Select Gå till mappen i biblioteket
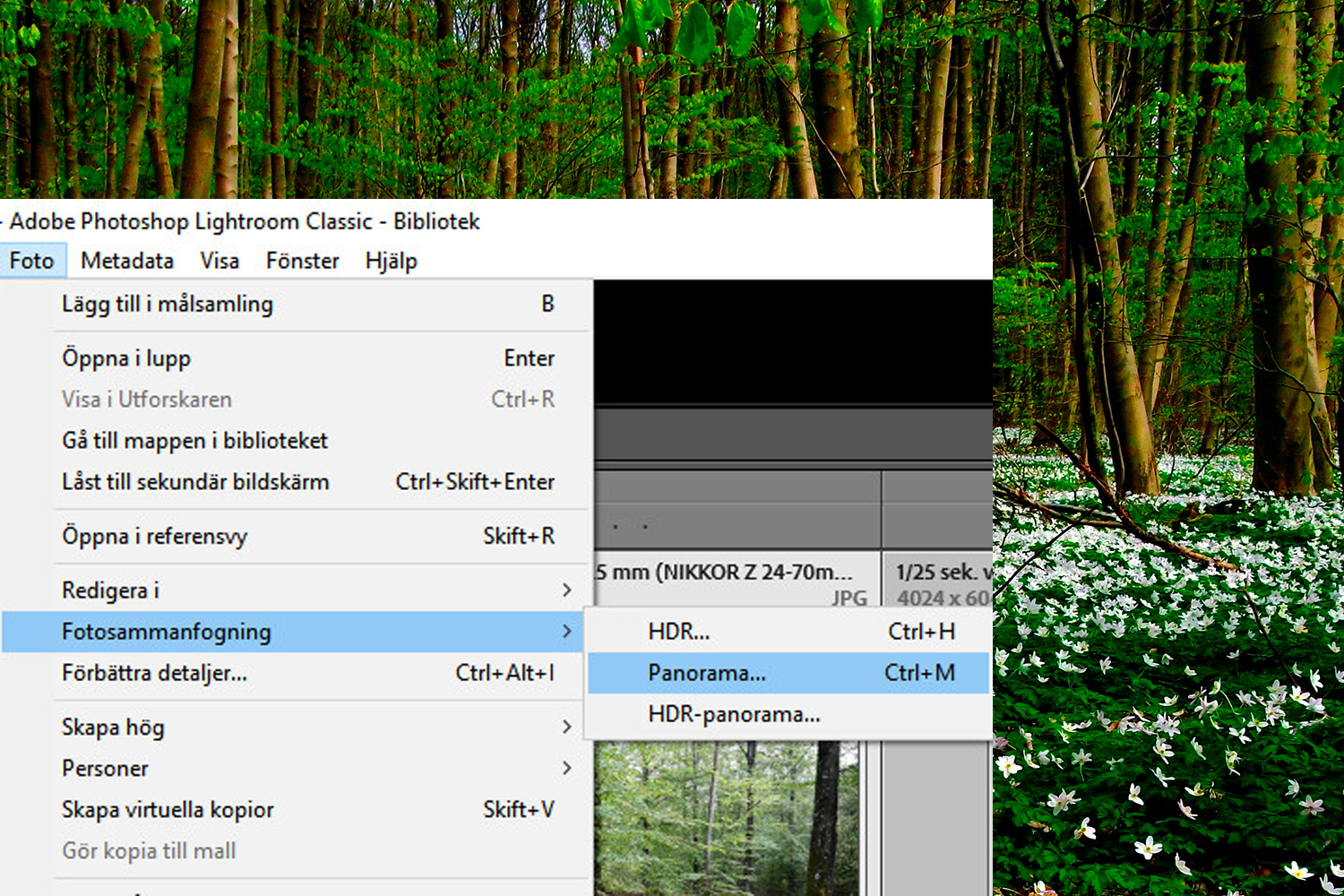The height and width of the screenshot is (896, 1344). point(194,441)
